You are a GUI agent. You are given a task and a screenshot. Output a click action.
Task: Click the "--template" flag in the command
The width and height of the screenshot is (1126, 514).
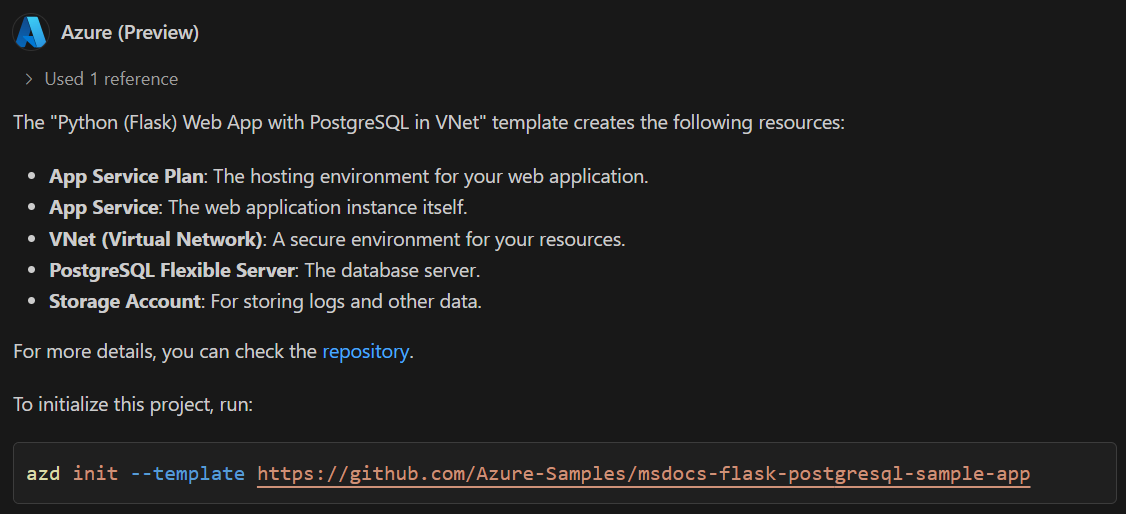click(187, 473)
